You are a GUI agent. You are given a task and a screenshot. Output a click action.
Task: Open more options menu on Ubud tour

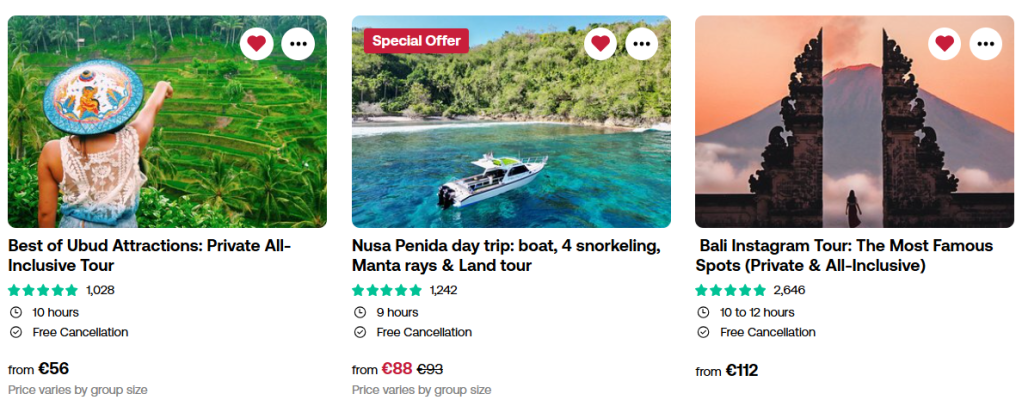(x=298, y=43)
